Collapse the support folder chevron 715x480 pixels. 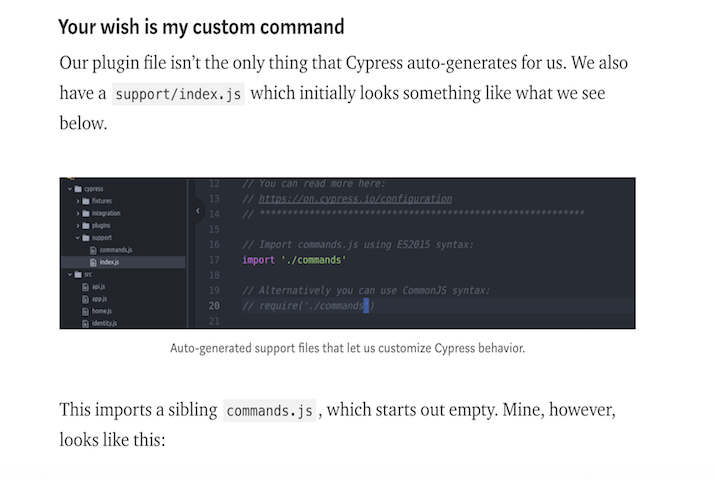click(77, 238)
